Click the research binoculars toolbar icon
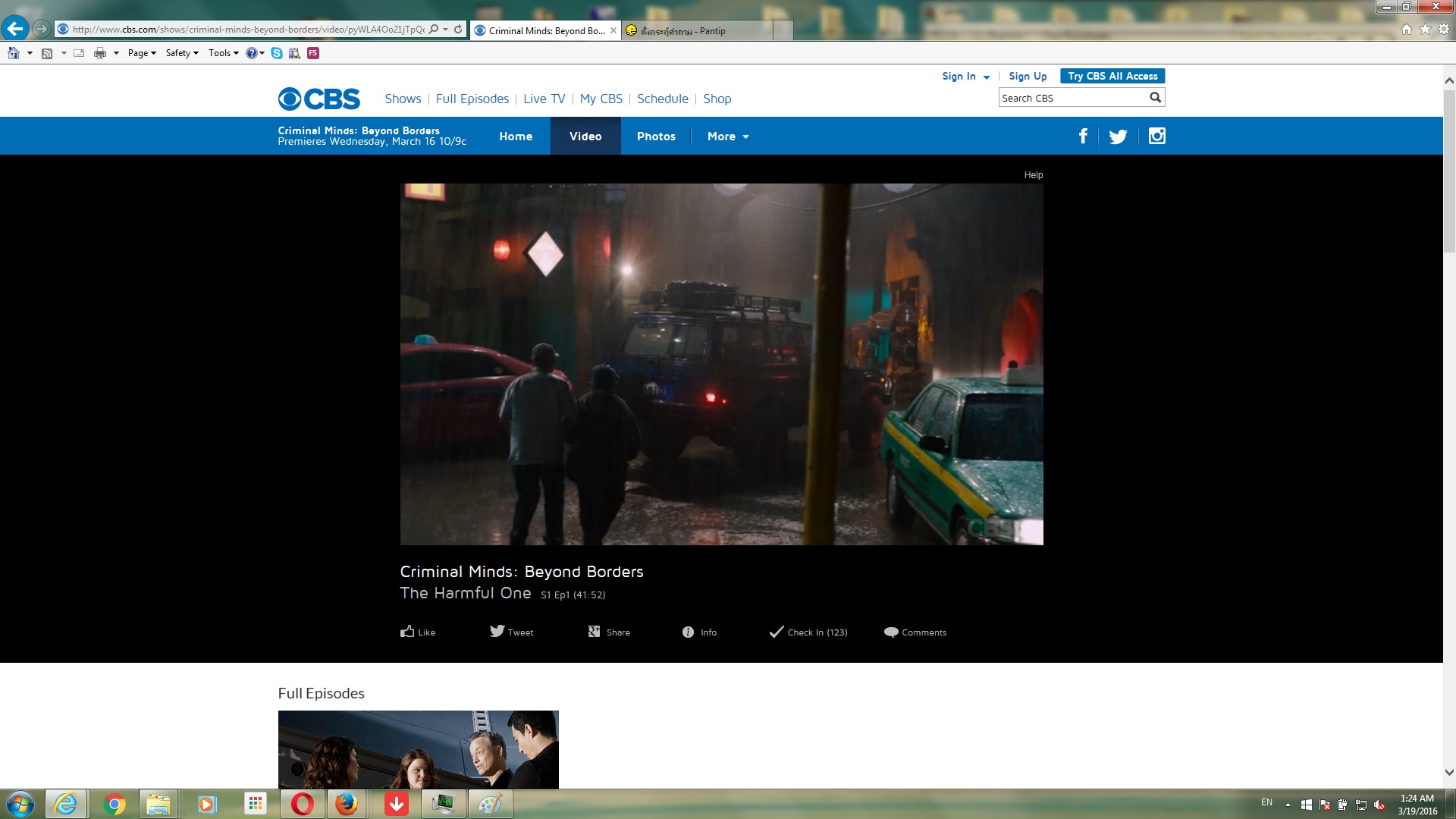1456x819 pixels. point(295,53)
